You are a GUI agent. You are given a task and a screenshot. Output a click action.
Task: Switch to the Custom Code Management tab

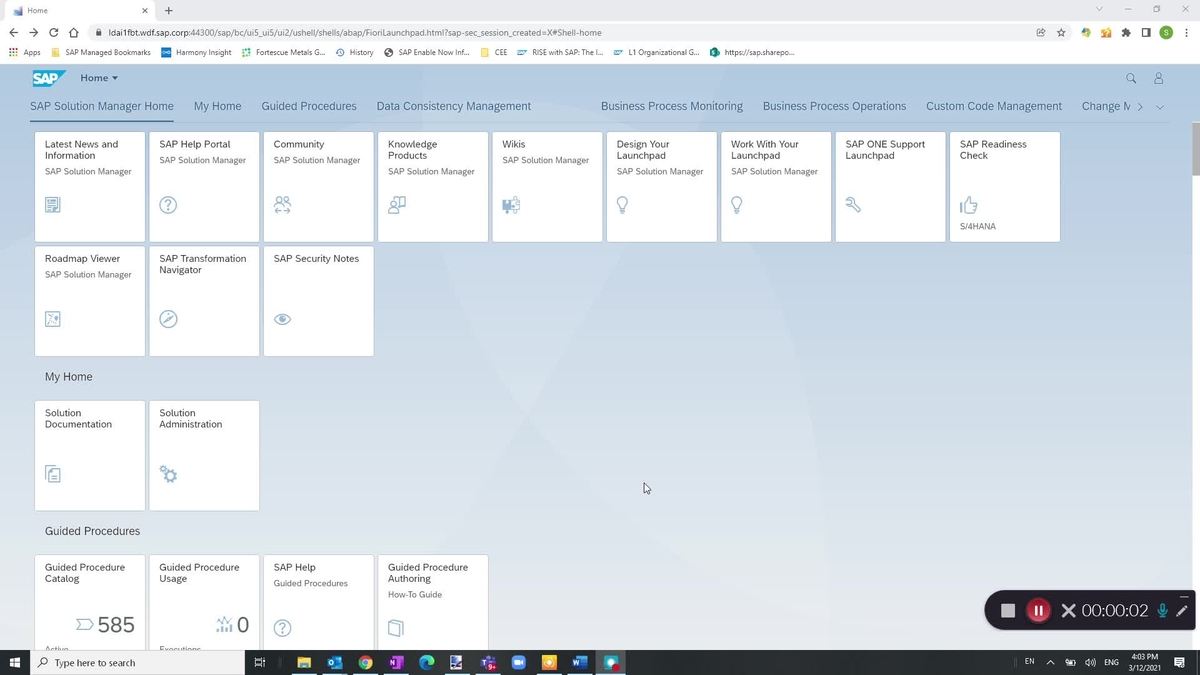click(x=994, y=106)
